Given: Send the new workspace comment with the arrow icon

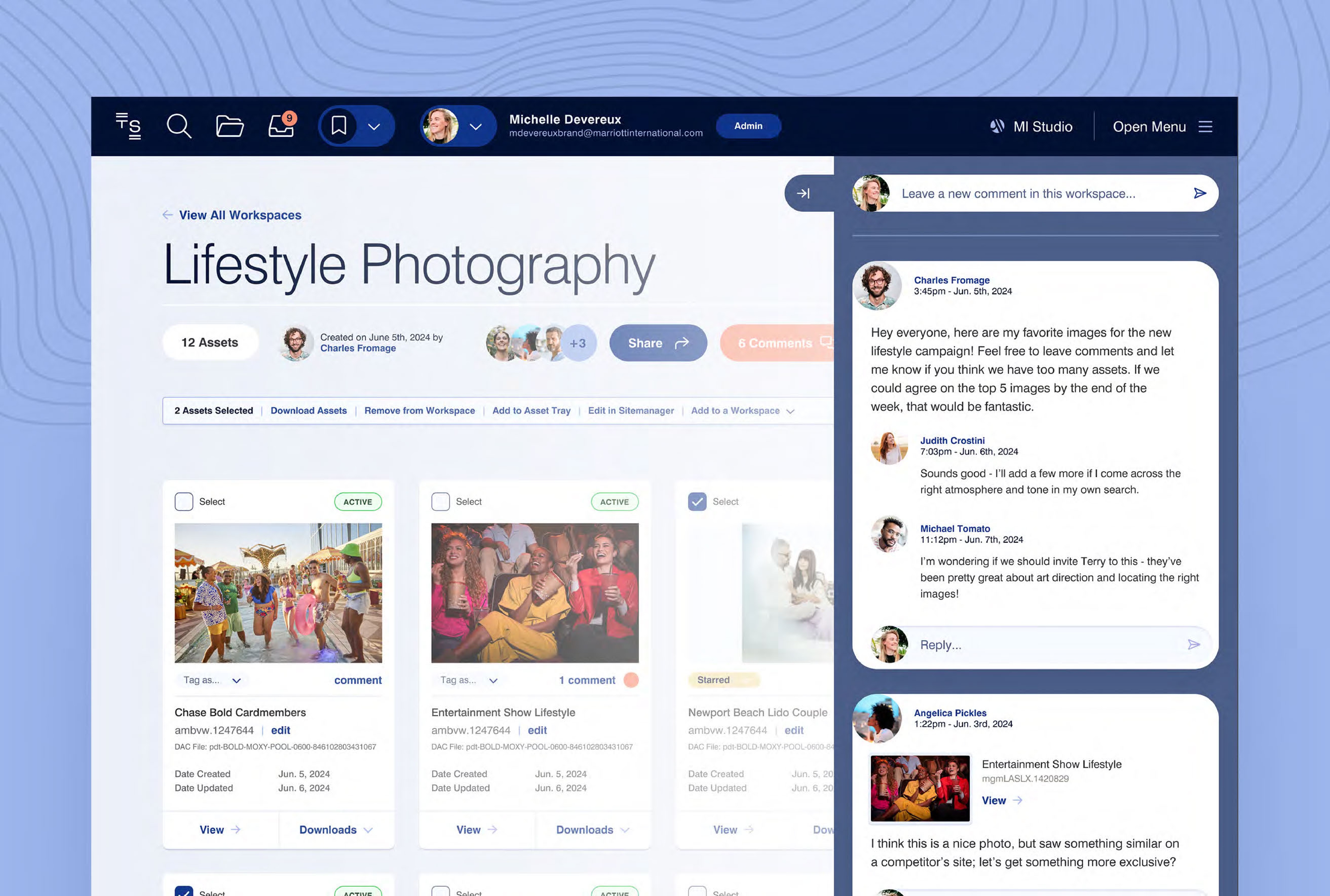Looking at the screenshot, I should click(x=1200, y=193).
